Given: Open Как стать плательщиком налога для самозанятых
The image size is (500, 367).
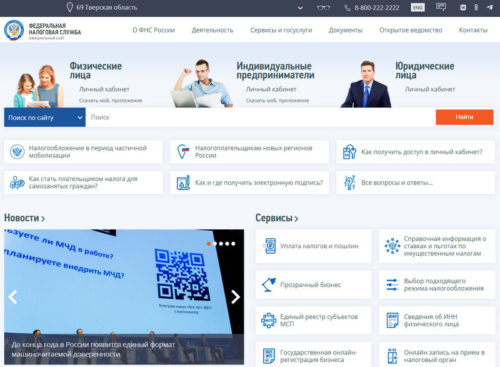Looking at the screenshot, I should [x=83, y=182].
